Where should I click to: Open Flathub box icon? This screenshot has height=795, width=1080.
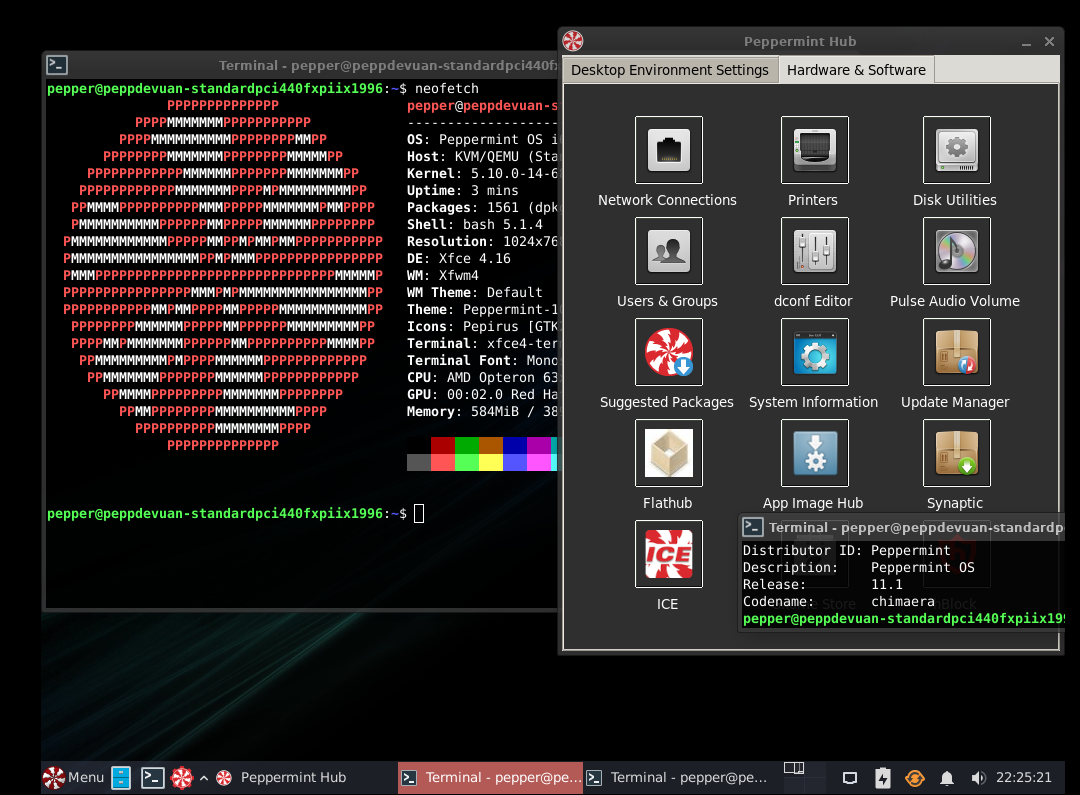[x=668, y=453]
